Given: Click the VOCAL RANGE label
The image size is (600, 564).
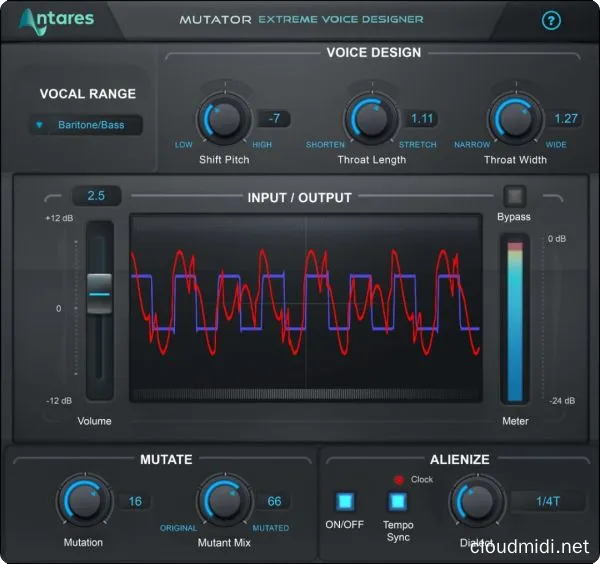Looking at the screenshot, I should pyautogui.click(x=88, y=94).
